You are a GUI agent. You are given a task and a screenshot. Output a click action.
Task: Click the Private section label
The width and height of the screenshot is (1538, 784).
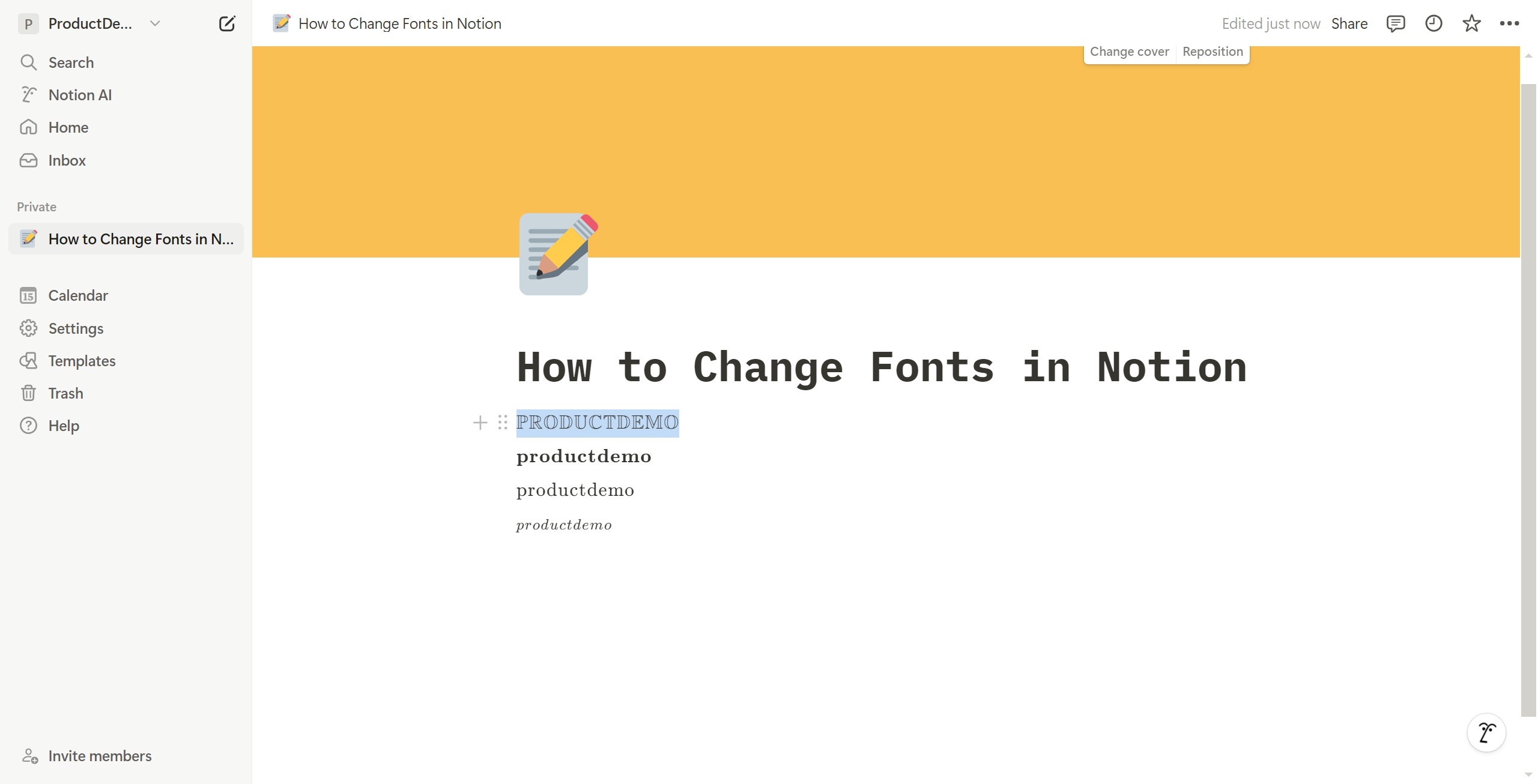pos(37,207)
